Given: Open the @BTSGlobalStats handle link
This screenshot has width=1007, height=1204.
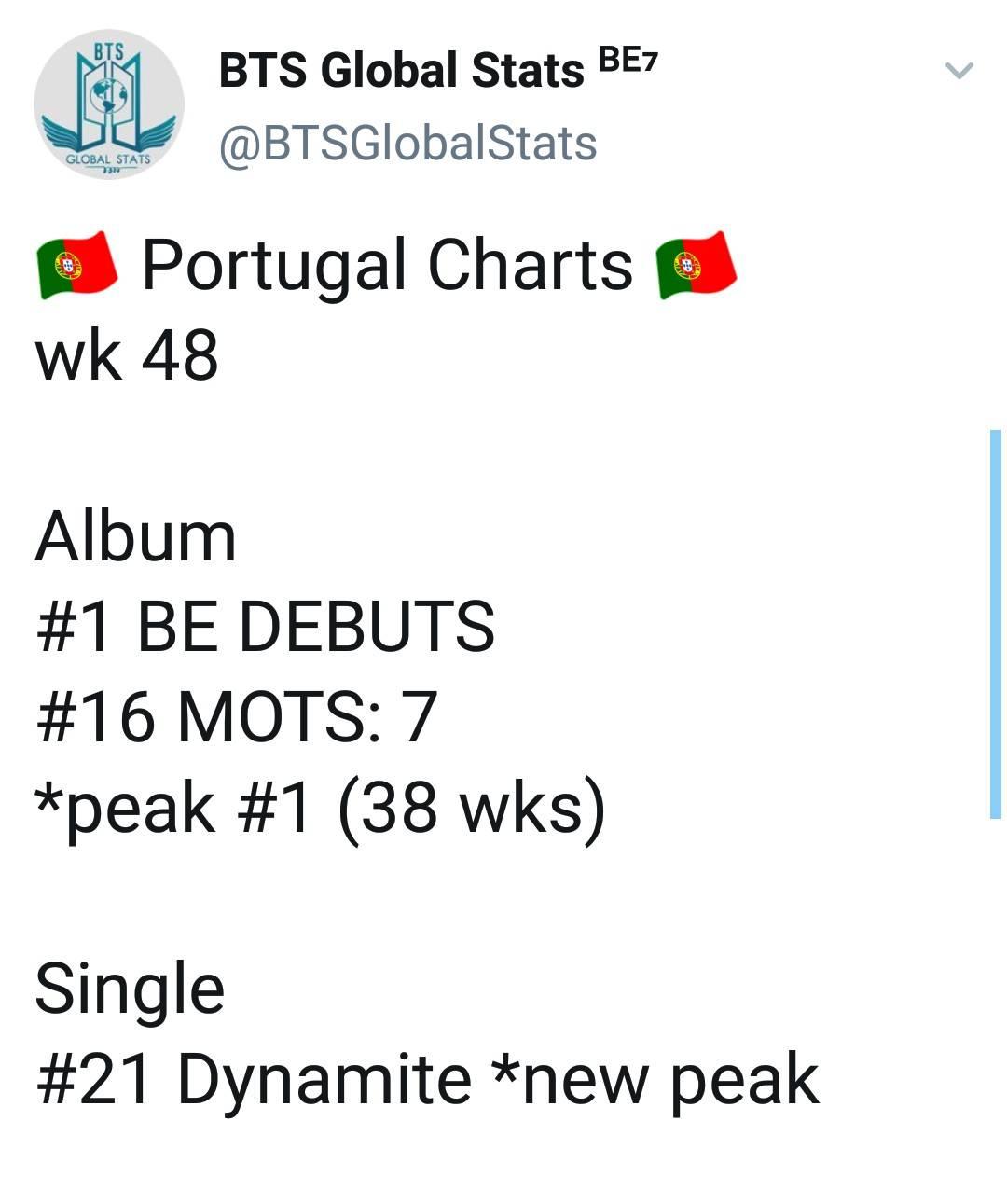Looking at the screenshot, I should (408, 144).
